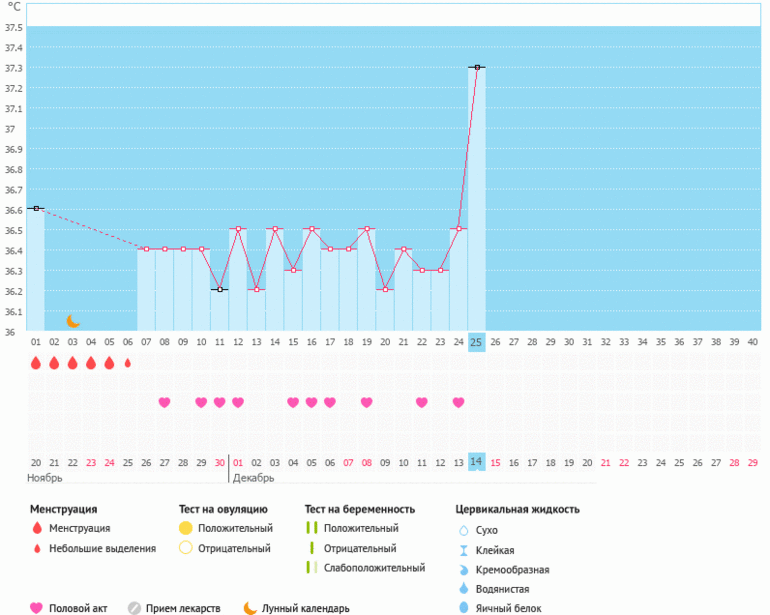The width and height of the screenshot is (770, 615).
Task: Click the pink heart under day 24
Action: coord(458,402)
